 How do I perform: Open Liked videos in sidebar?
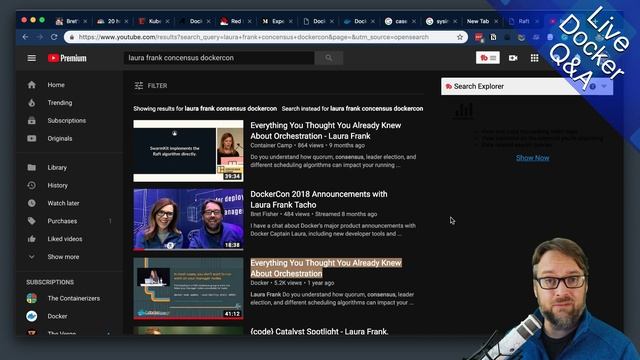click(64, 239)
